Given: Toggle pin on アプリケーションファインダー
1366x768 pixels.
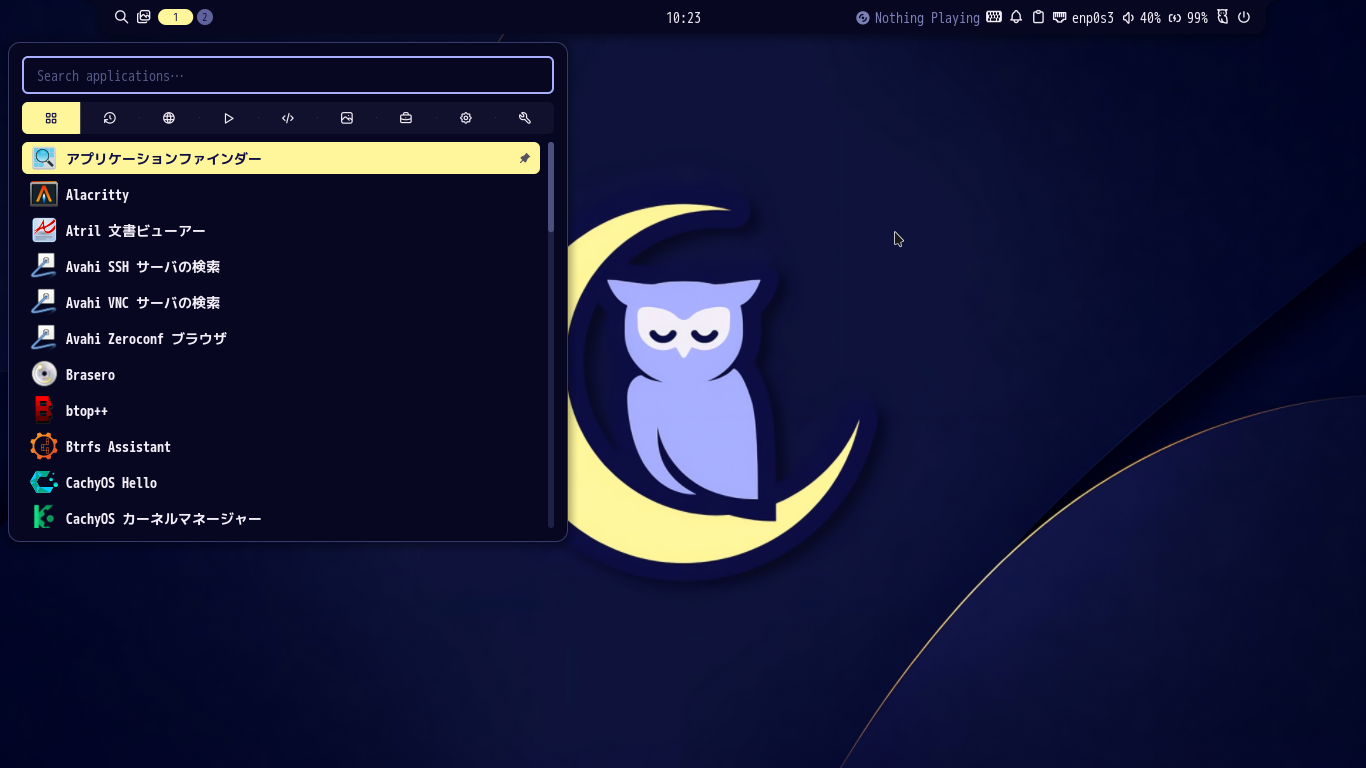Looking at the screenshot, I should [524, 158].
